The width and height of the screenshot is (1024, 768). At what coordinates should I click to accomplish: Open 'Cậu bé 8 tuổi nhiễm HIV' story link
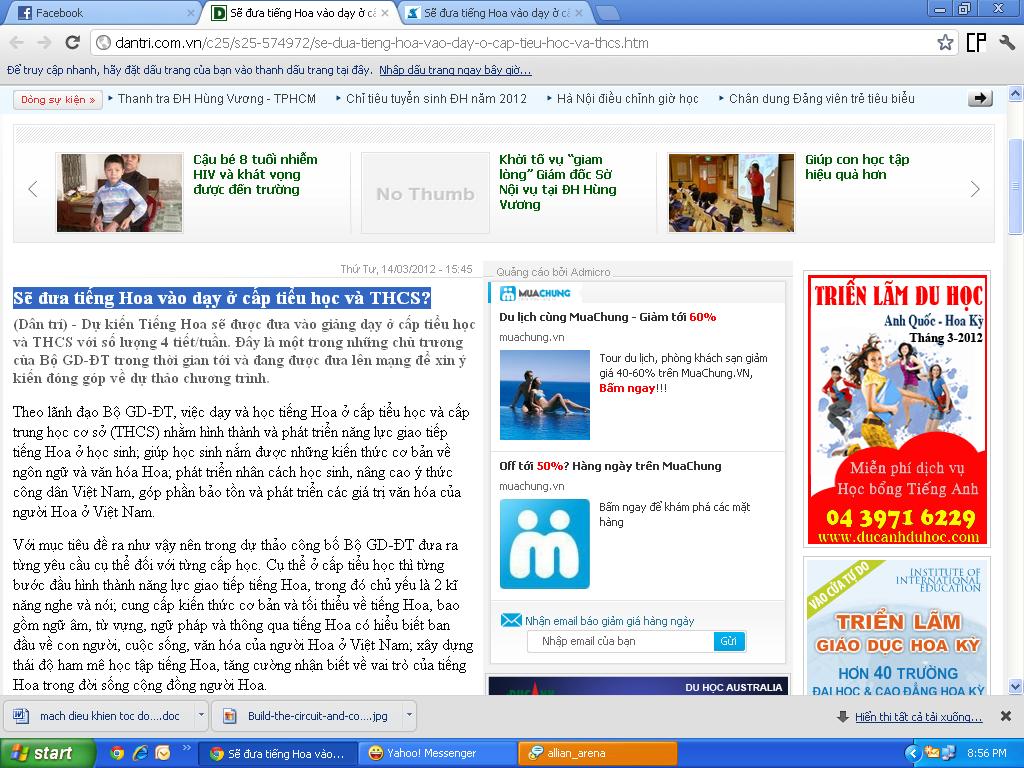(255, 174)
